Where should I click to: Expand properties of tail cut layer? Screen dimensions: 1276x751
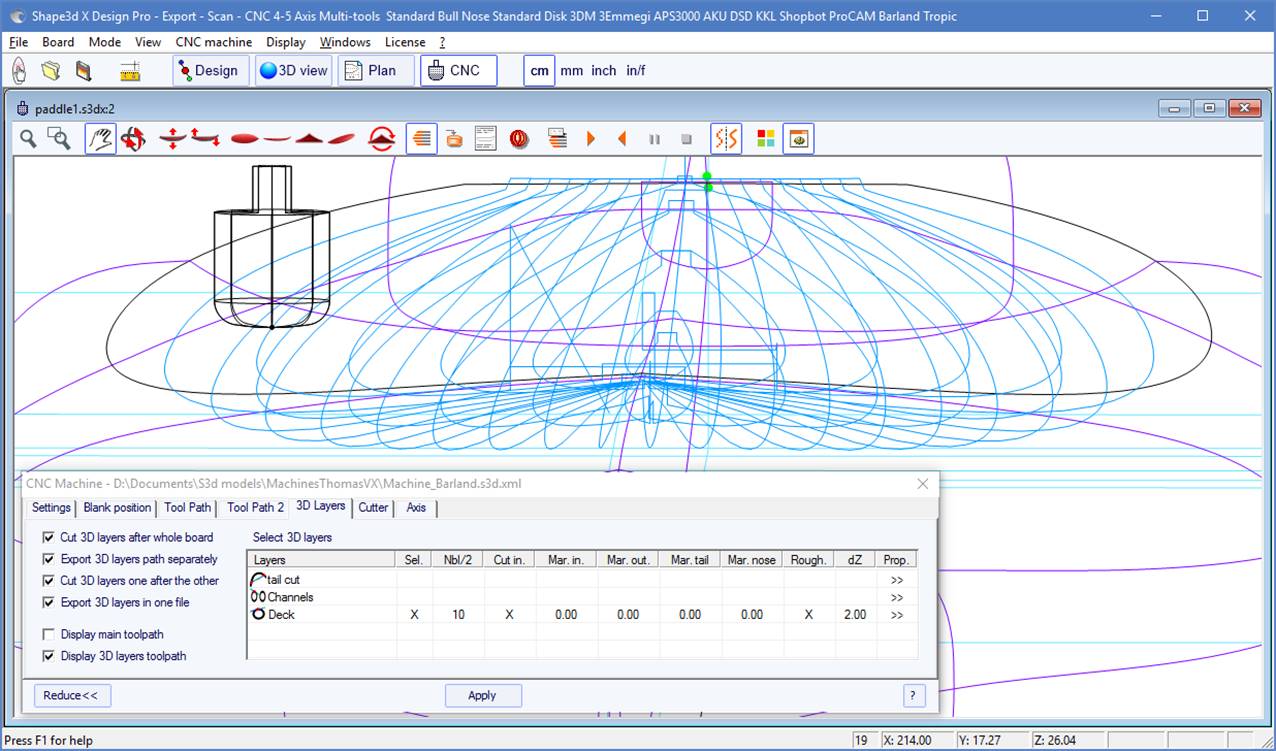[896, 580]
